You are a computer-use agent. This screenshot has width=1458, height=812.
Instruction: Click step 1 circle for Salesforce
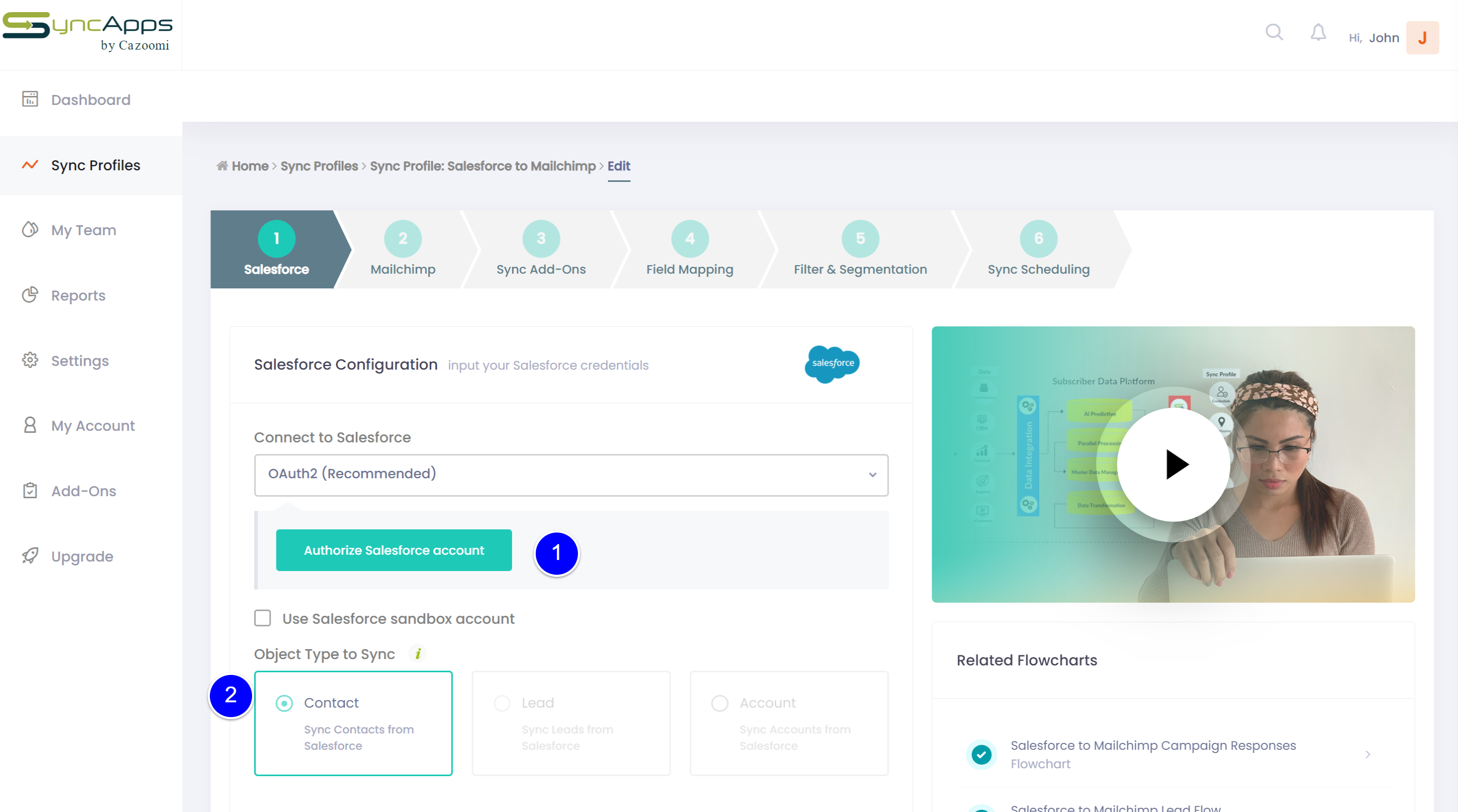[x=276, y=239]
